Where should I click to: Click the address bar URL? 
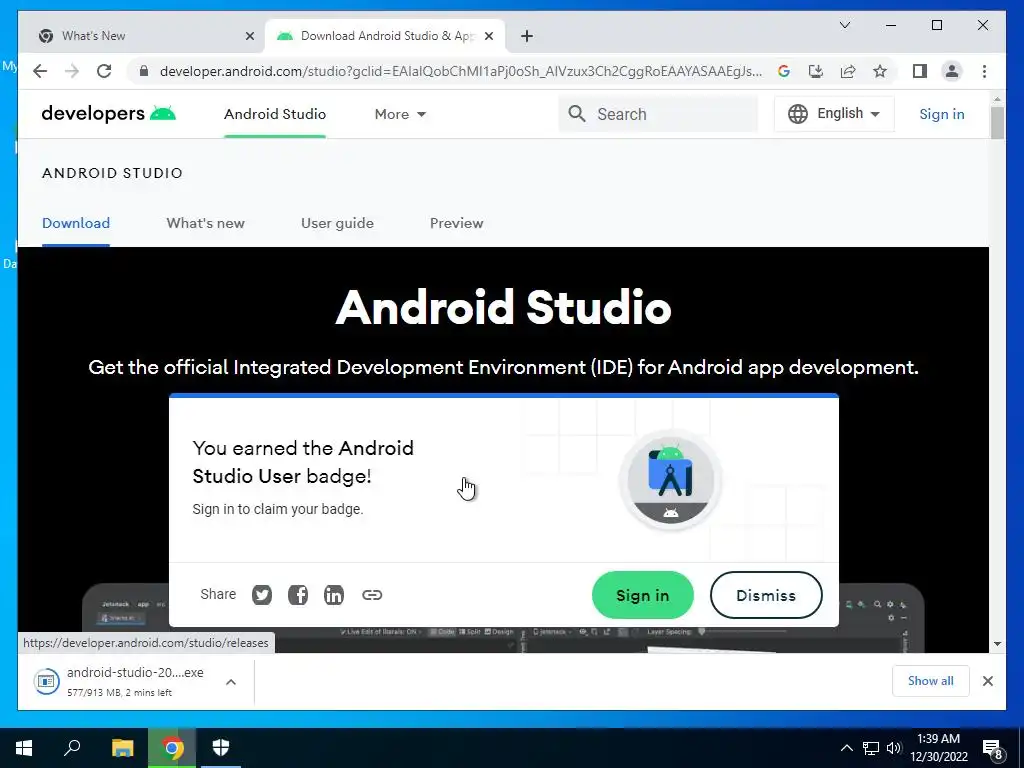(460, 71)
